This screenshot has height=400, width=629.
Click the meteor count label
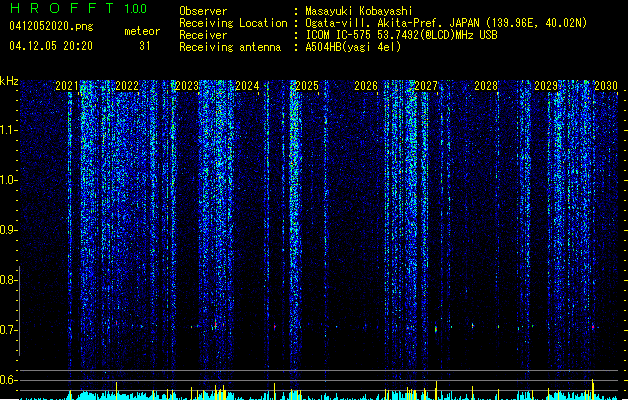pos(142,31)
